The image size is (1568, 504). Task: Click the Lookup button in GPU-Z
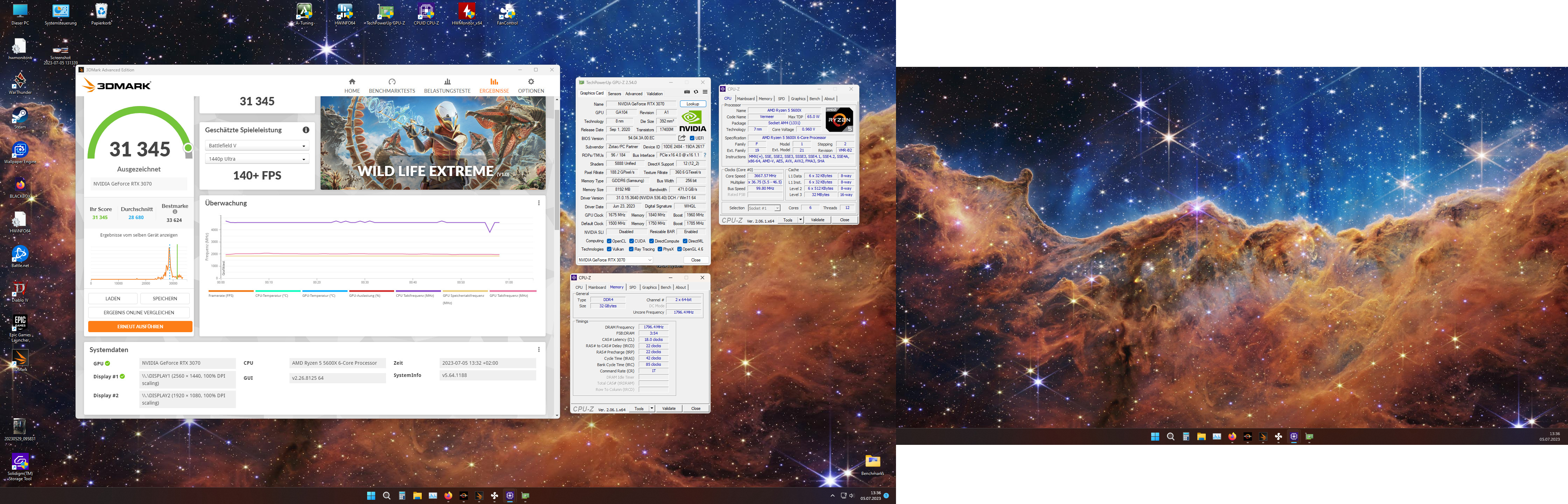693,104
